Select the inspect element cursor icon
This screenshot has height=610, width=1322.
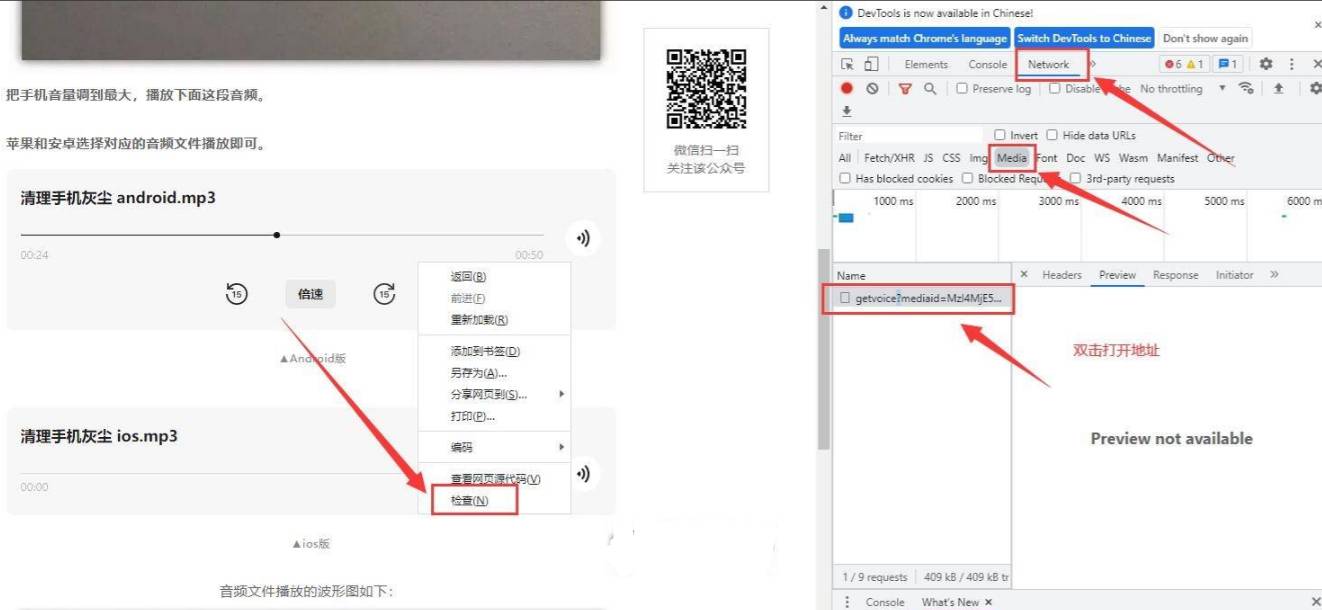coord(848,64)
